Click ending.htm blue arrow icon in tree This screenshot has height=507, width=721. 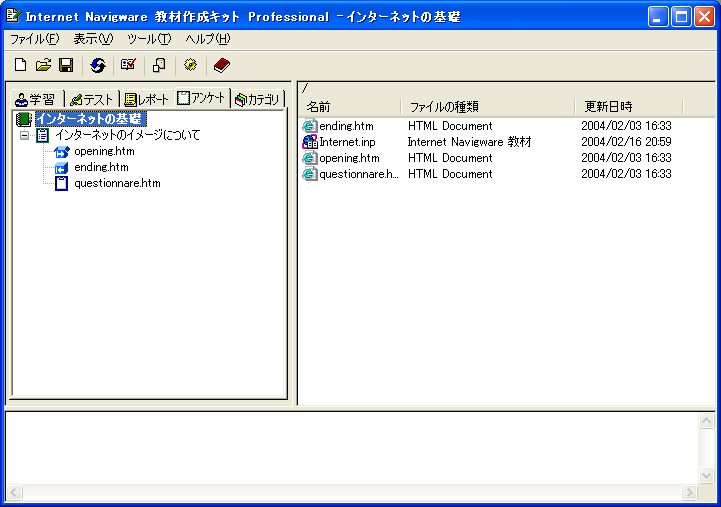pyautogui.click(x=61, y=167)
